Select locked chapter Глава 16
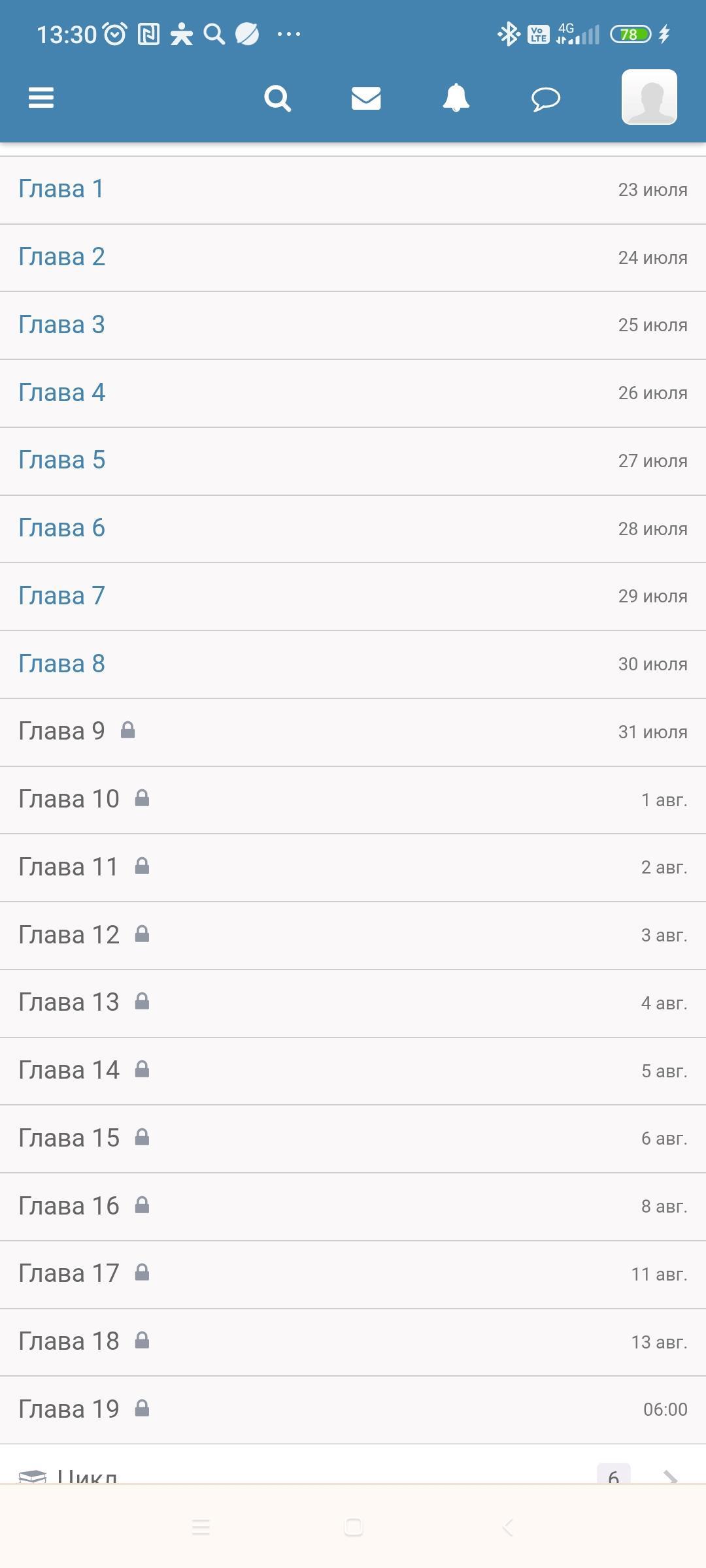 click(x=69, y=1206)
